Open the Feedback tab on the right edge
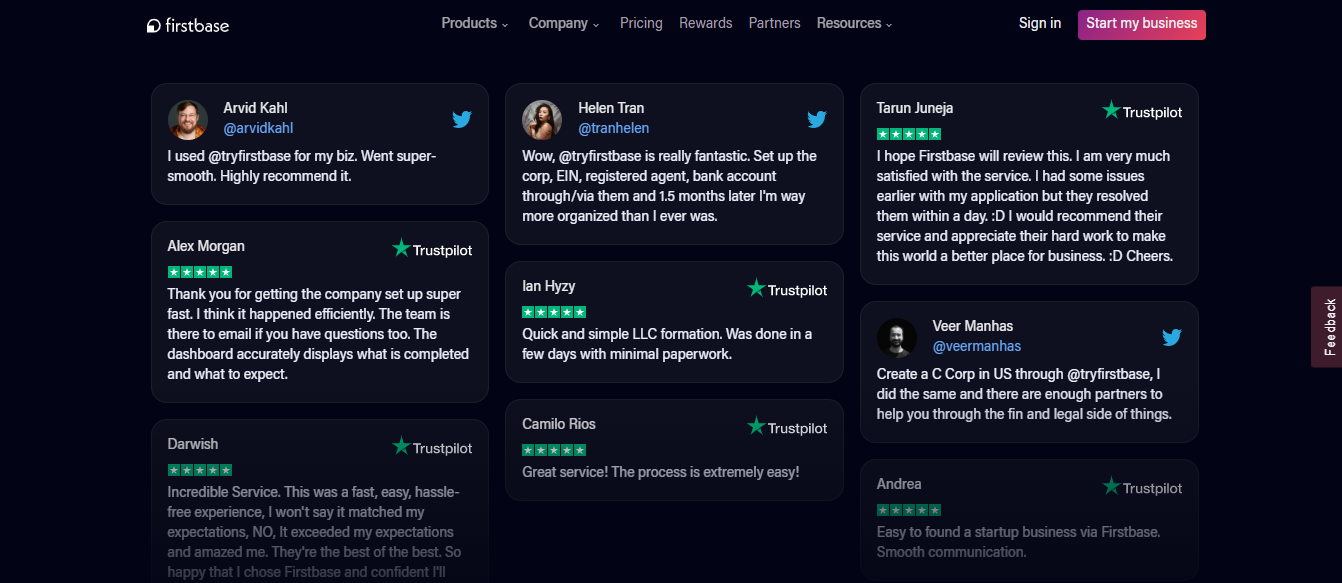The image size is (1342, 583). [x=1330, y=325]
